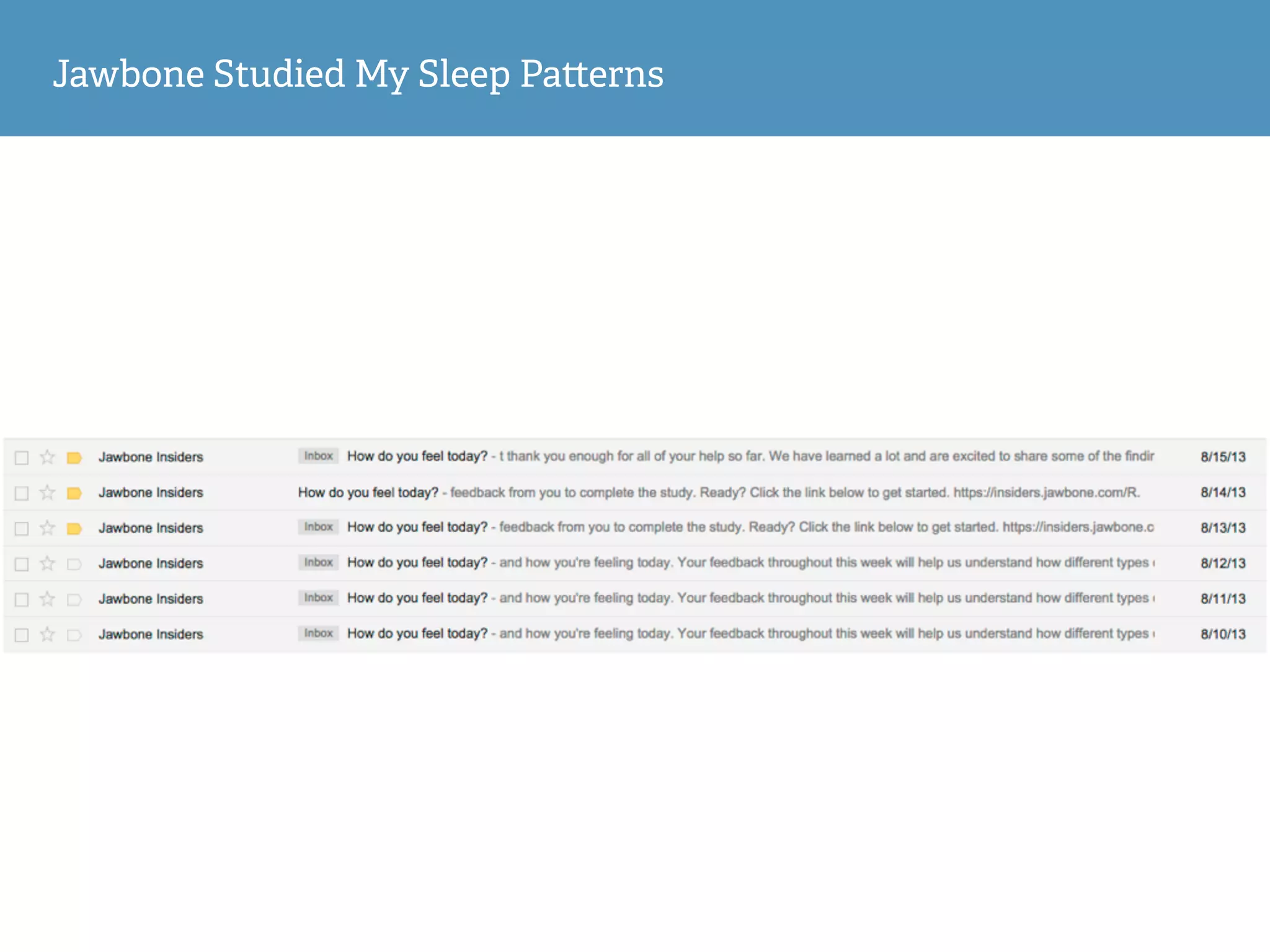Open the 8/13/13 'How do you feel today?' subject
The width and height of the screenshot is (1270, 952).
[x=417, y=527]
